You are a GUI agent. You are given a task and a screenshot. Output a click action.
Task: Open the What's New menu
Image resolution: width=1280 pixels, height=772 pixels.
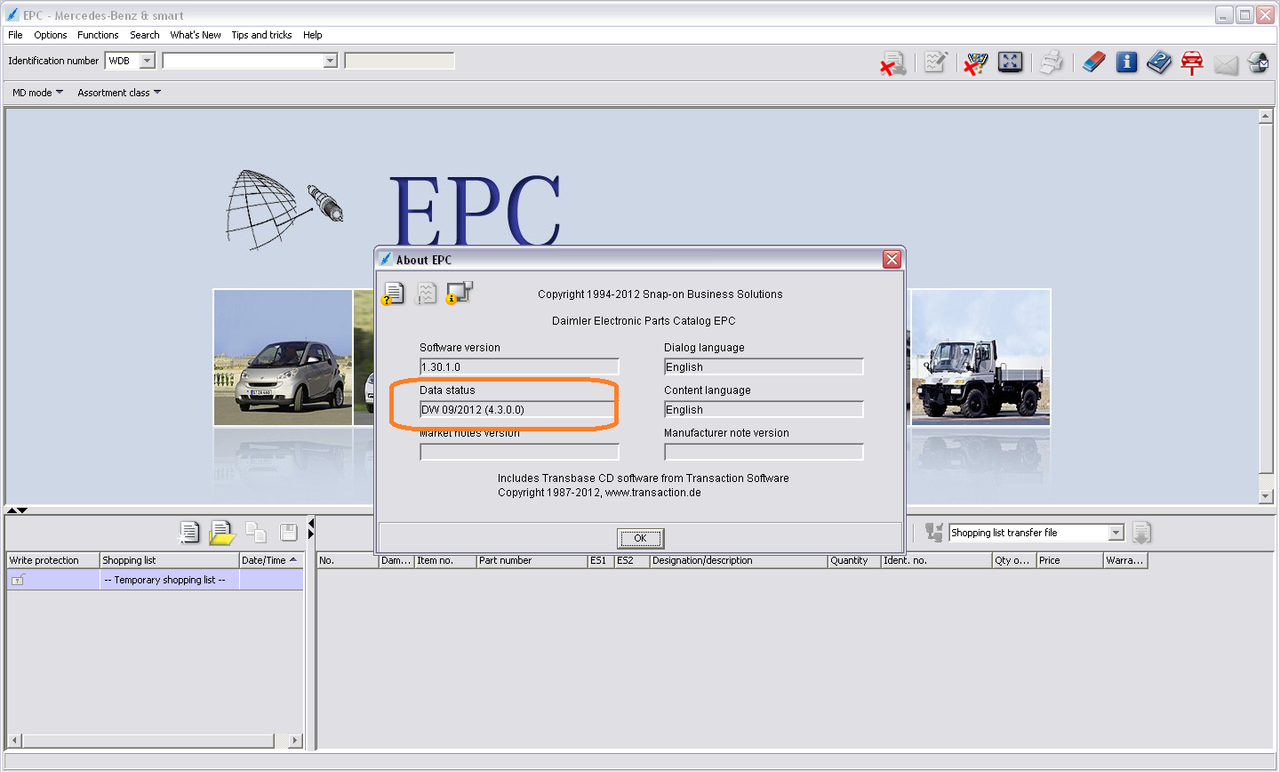tap(196, 35)
